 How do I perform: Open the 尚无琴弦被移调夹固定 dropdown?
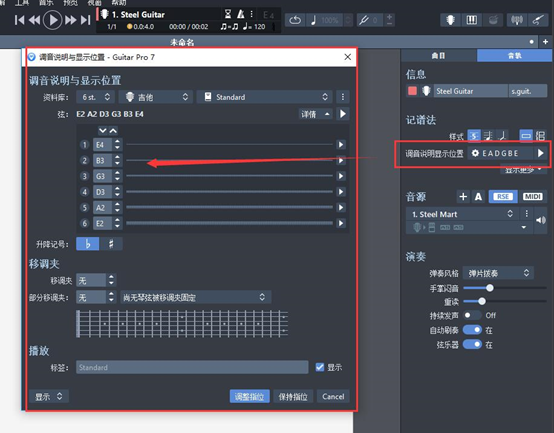(196, 297)
